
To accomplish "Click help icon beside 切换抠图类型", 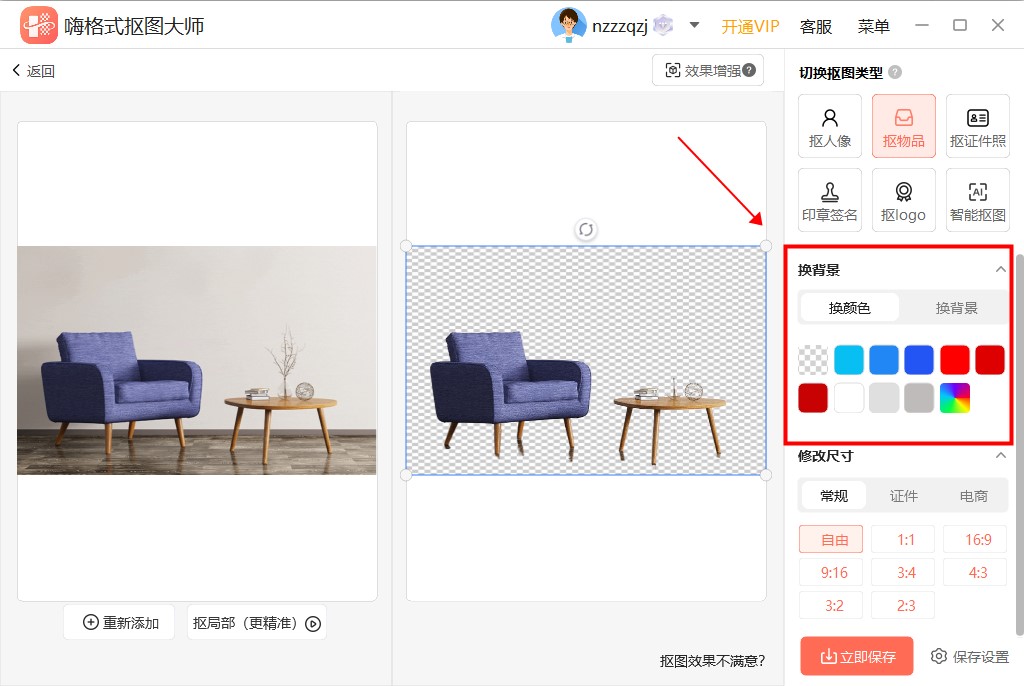I will click(x=895, y=73).
